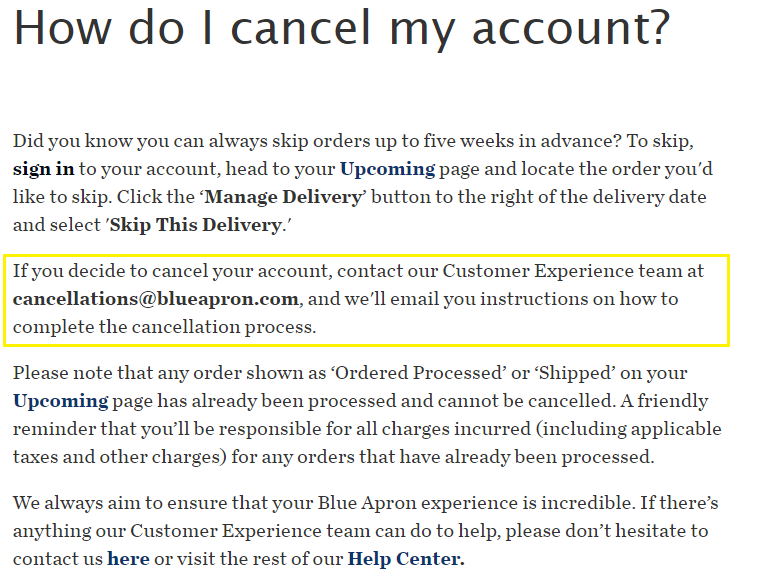Image resolution: width=757 pixels, height=579 pixels.
Task: Click the bold 'Skip This Delivery' text
Action: tap(195, 225)
